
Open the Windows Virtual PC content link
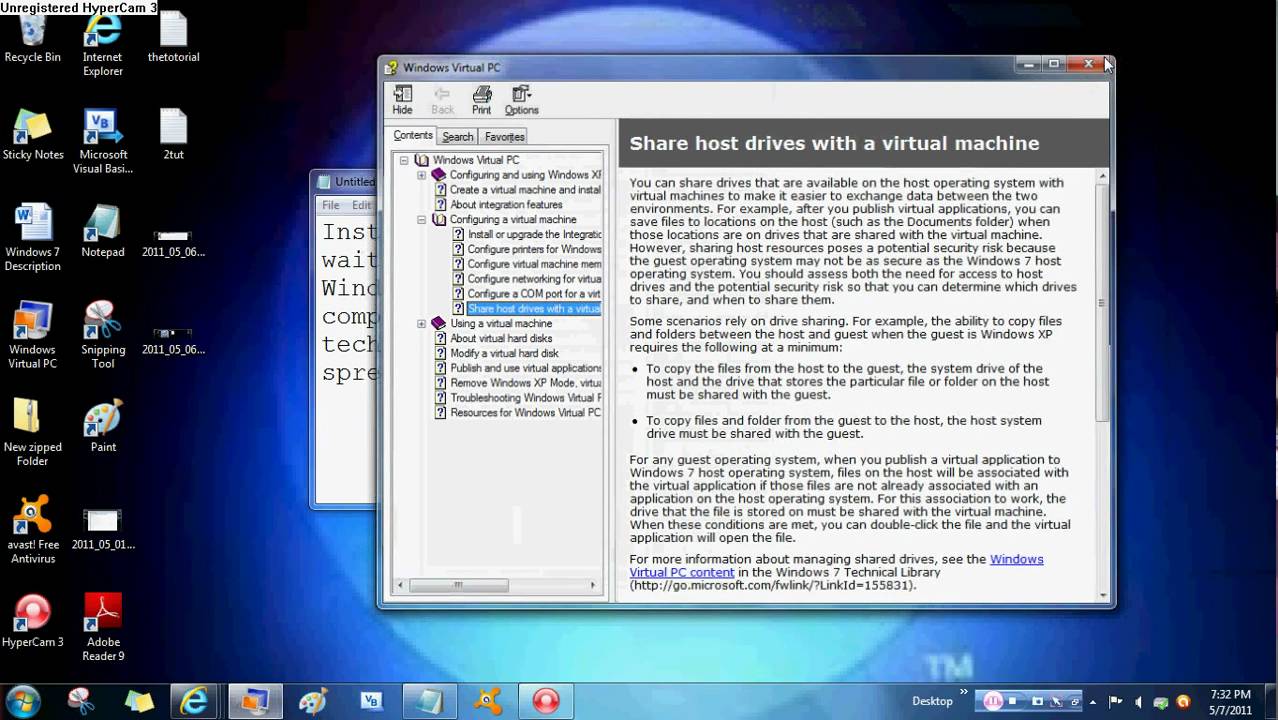click(836, 566)
